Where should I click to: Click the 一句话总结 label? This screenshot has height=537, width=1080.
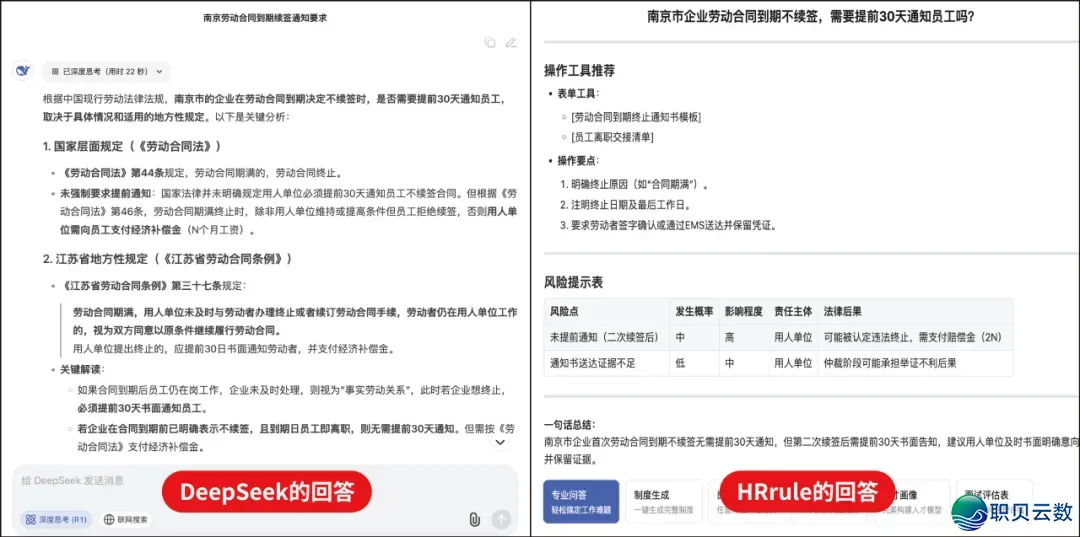pos(570,425)
